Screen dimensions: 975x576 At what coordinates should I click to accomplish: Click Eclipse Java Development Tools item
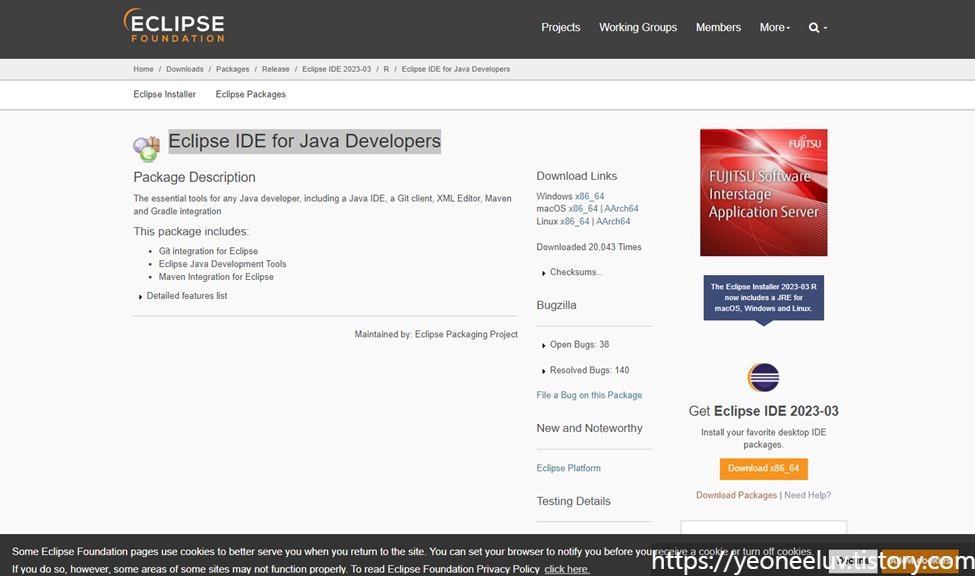223,264
